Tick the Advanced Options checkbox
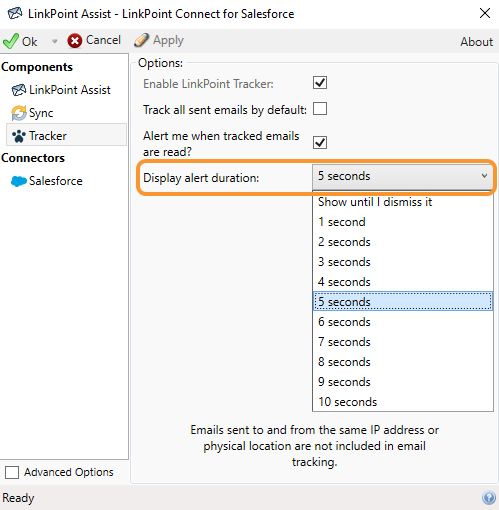The height and width of the screenshot is (510, 499). point(12,472)
